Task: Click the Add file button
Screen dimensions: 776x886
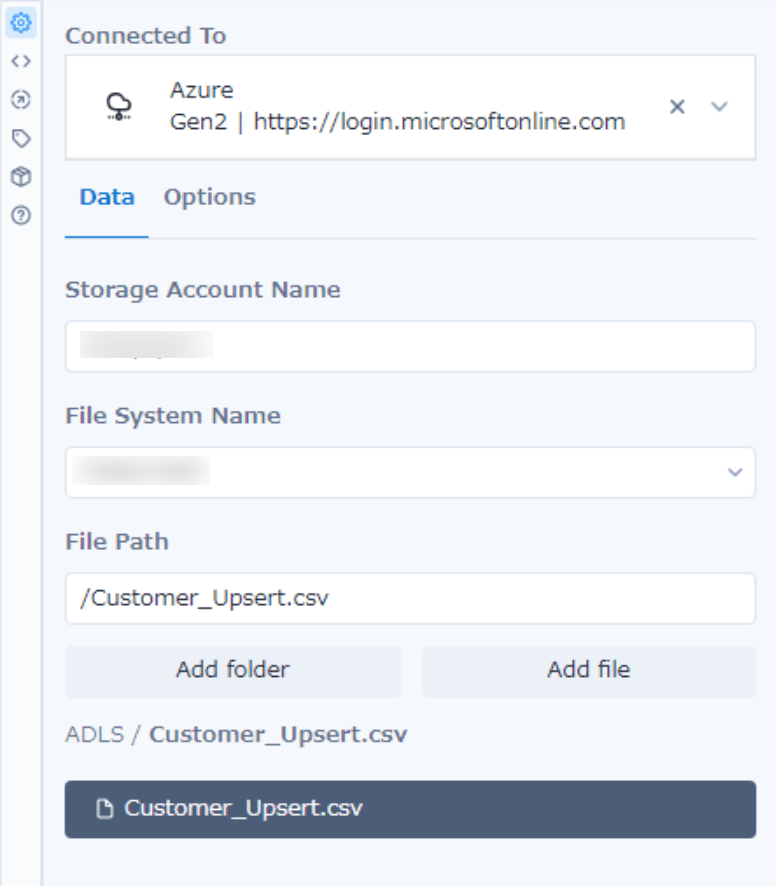Action: coord(589,670)
